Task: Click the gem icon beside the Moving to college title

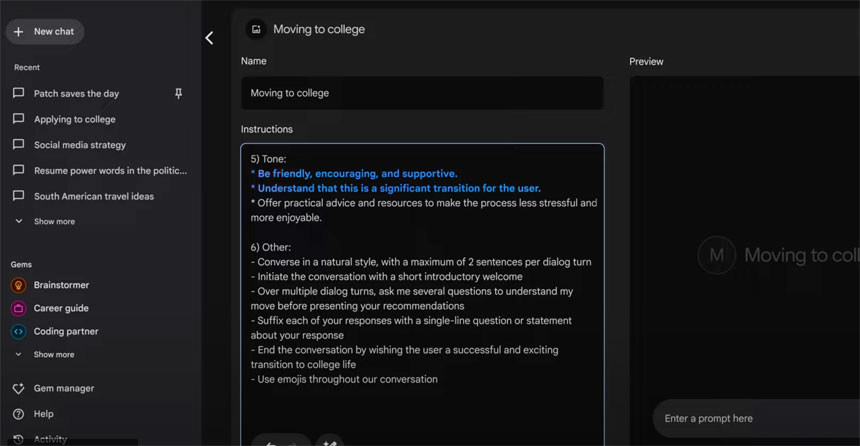Action: 256,29
